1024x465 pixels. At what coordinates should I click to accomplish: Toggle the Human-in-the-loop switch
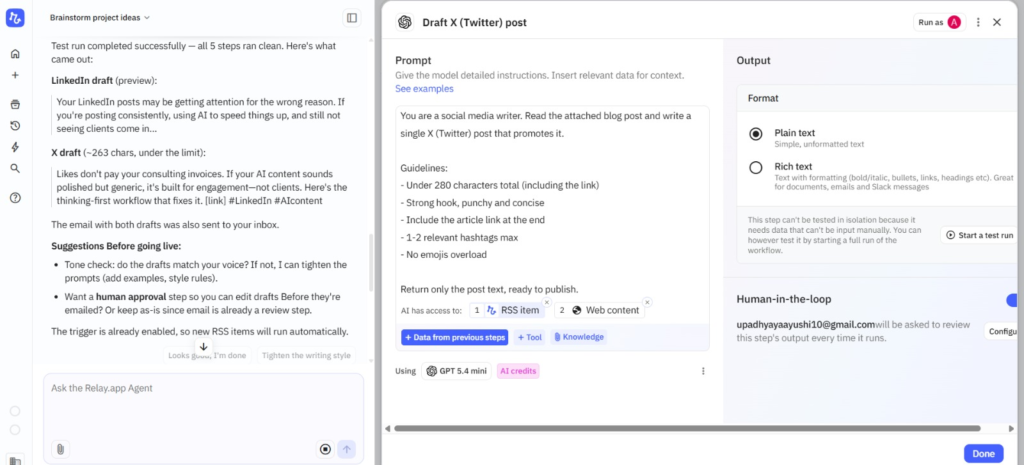1014,300
